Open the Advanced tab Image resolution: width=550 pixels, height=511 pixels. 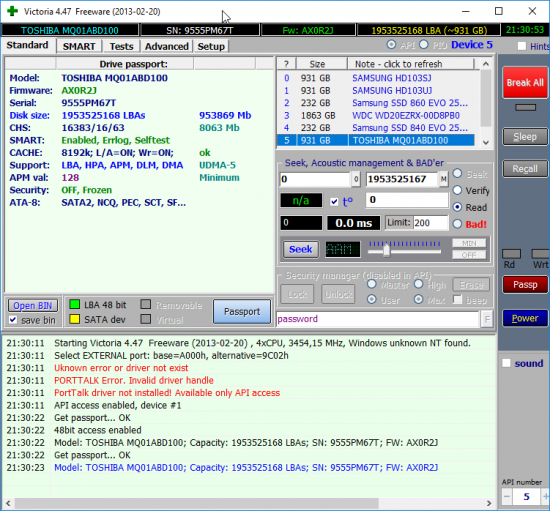click(167, 46)
